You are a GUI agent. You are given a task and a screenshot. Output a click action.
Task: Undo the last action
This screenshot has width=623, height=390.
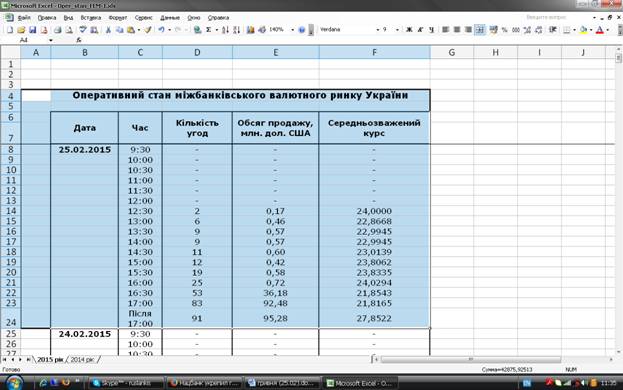[161, 30]
